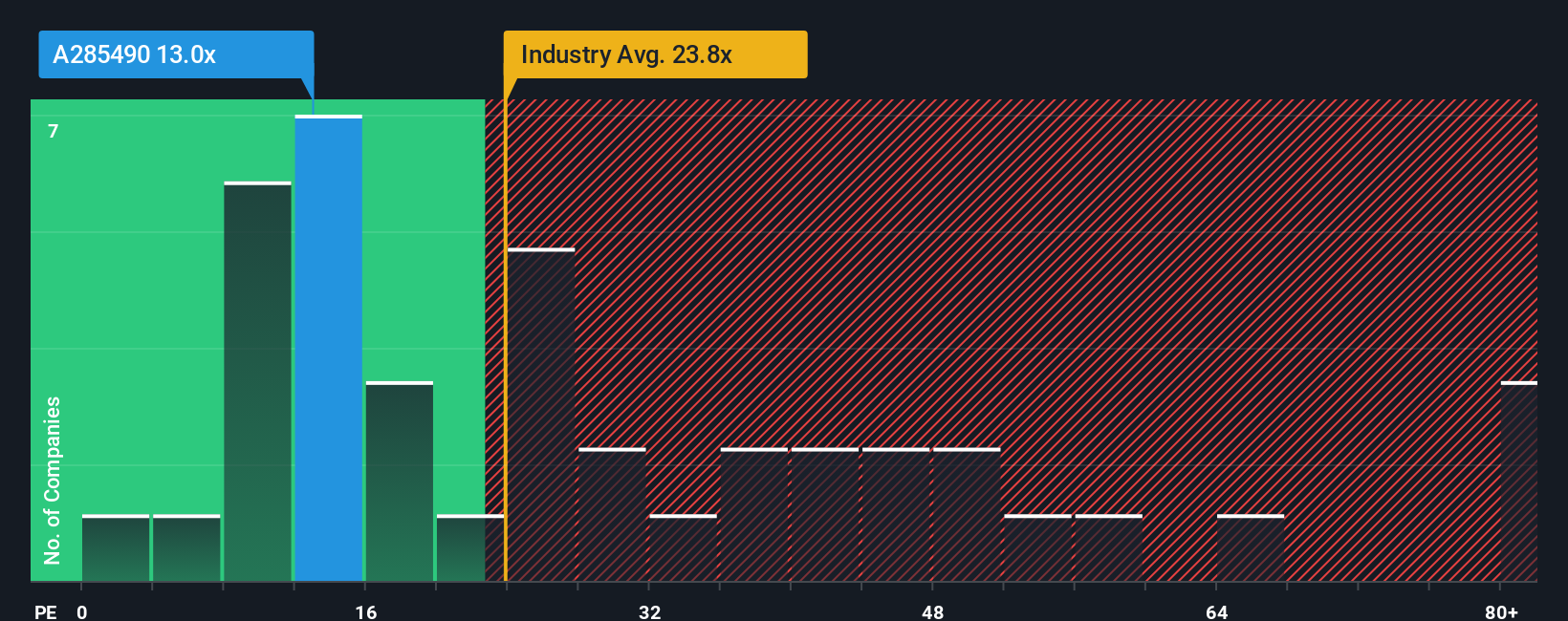This screenshot has width=1568, height=621.
Task: Click the '0' x-axis label
Action: [82, 611]
